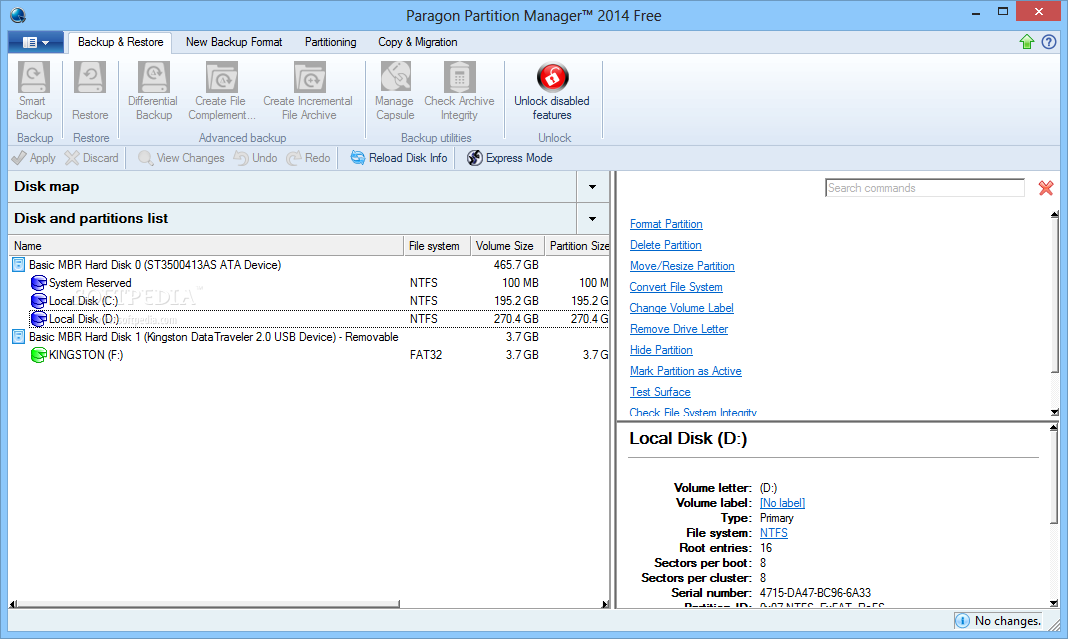The image size is (1068, 639).
Task: Clear search with the red X
Action: pyautogui.click(x=1046, y=188)
